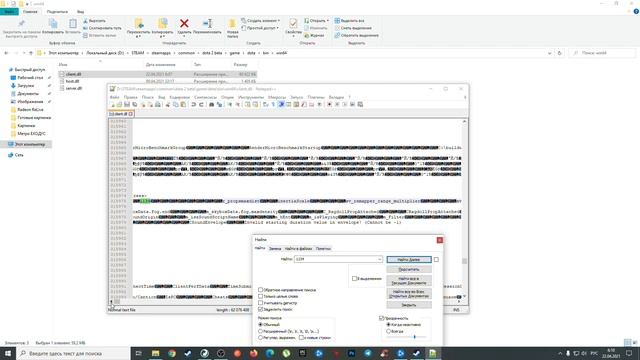
Task: Select Extended search mode radio
Action: point(260,331)
